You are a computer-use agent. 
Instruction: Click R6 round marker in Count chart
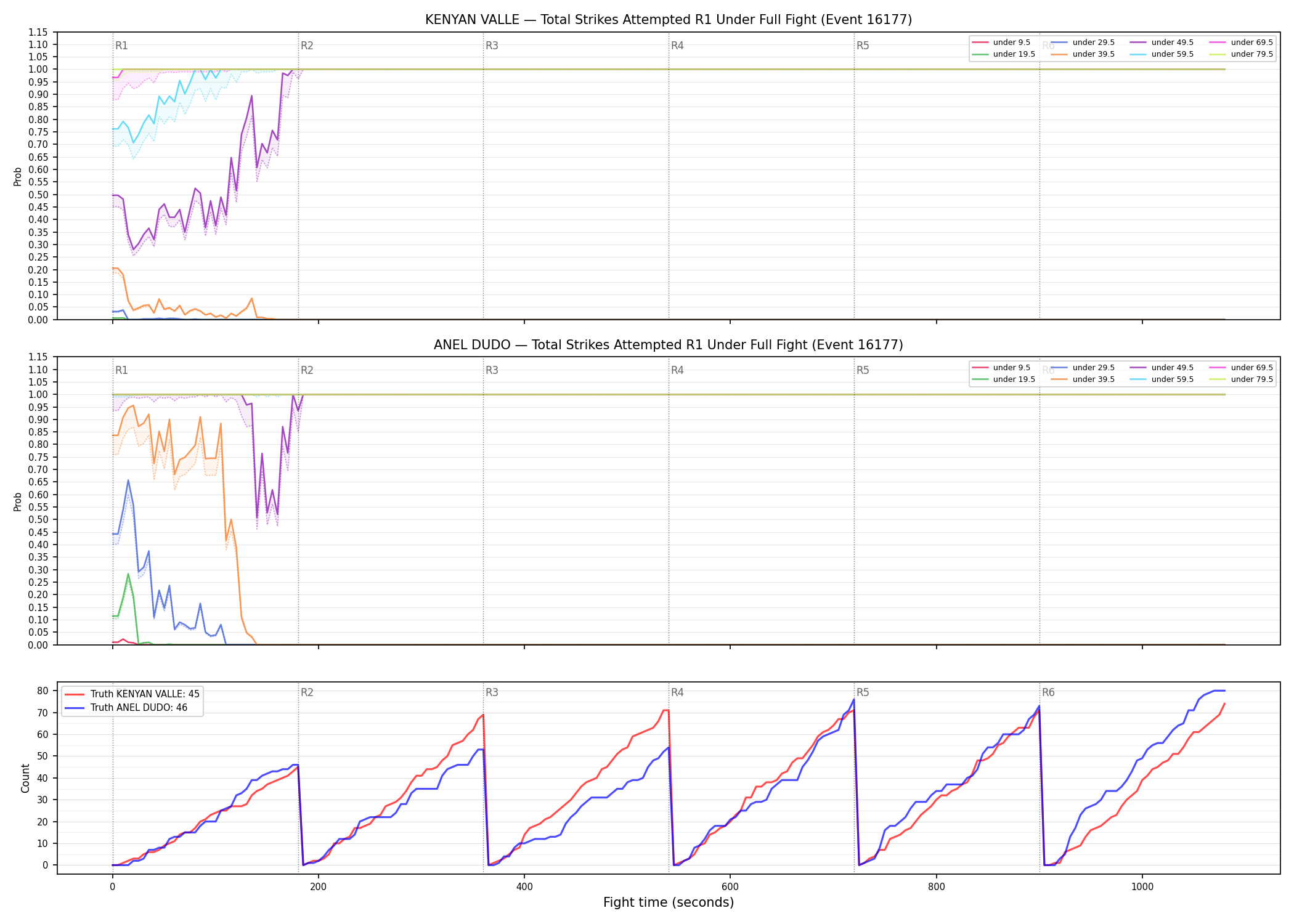1048,692
